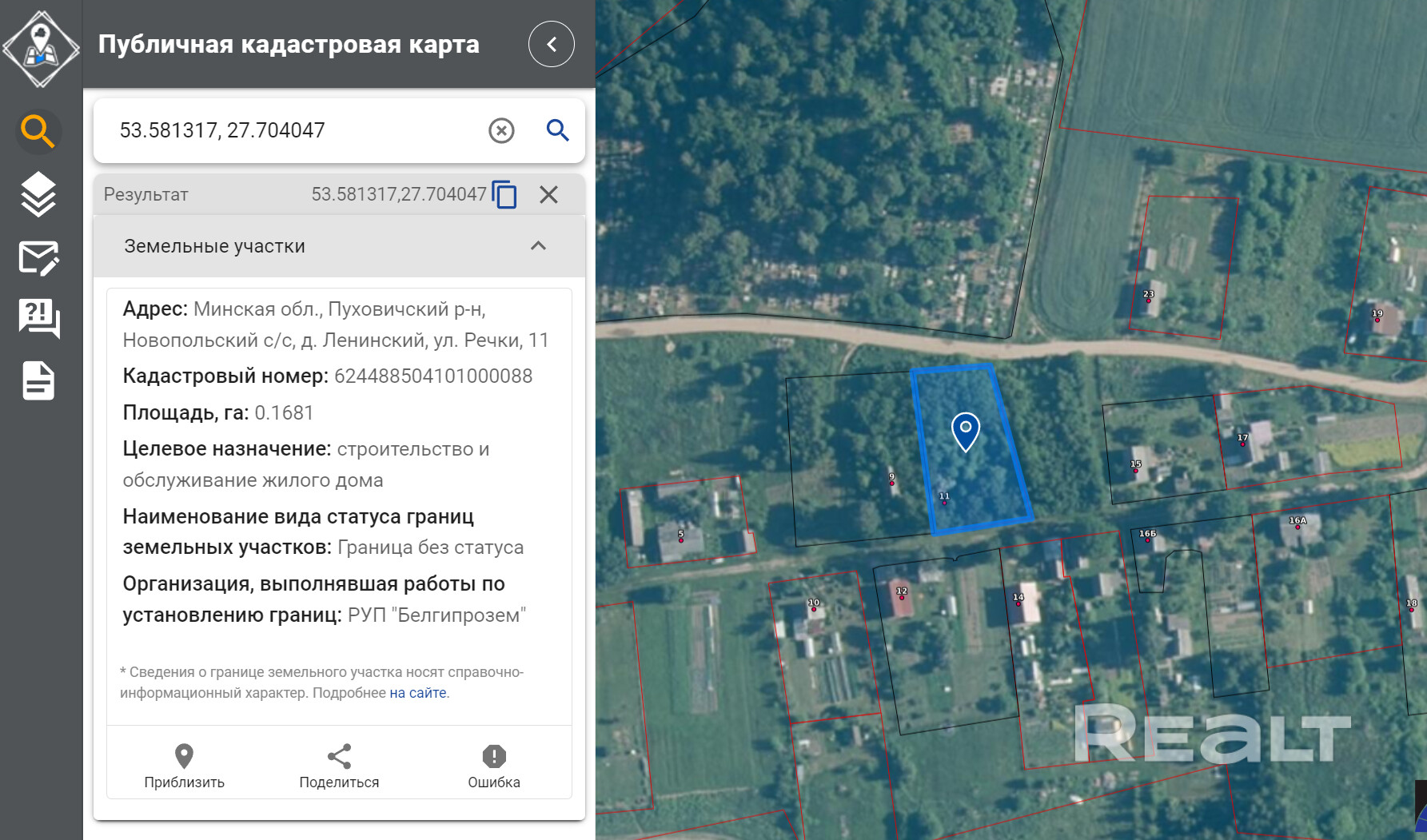Image resolution: width=1427 pixels, height=840 pixels.
Task: Clear the coordinates search field
Action: click(x=501, y=130)
